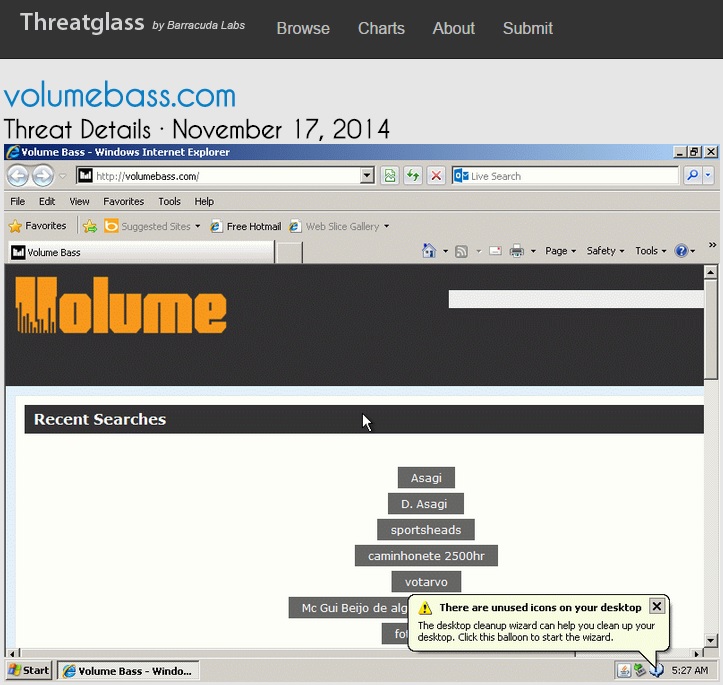The width and height of the screenshot is (723, 685).
Task: Open Submit in Threatglass nav
Action: 528,28
